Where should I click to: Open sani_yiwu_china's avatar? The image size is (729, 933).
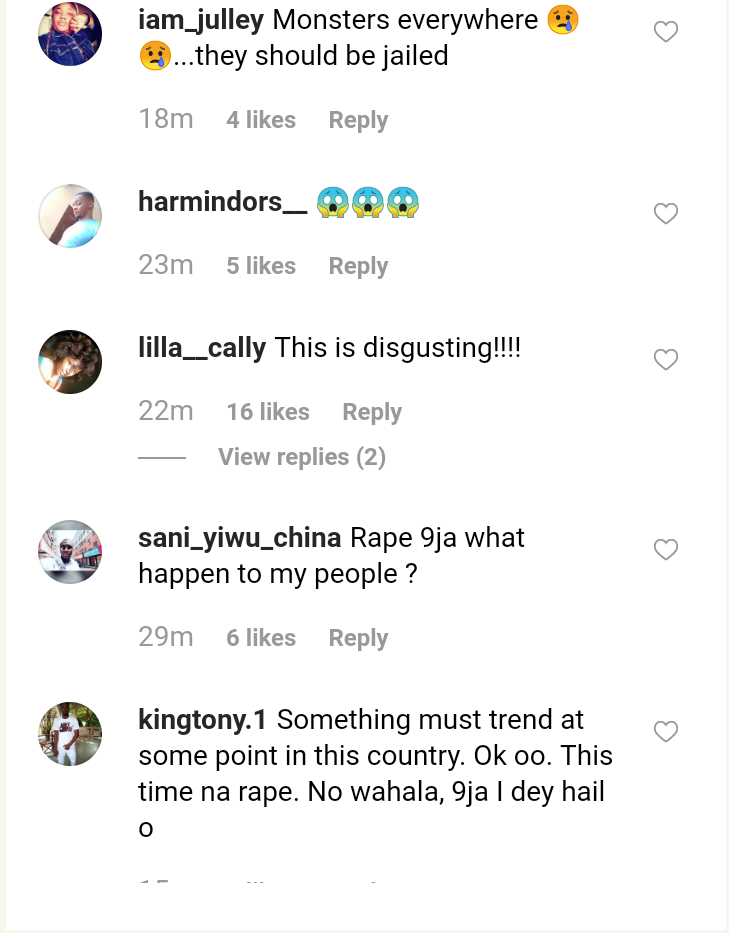(70, 551)
